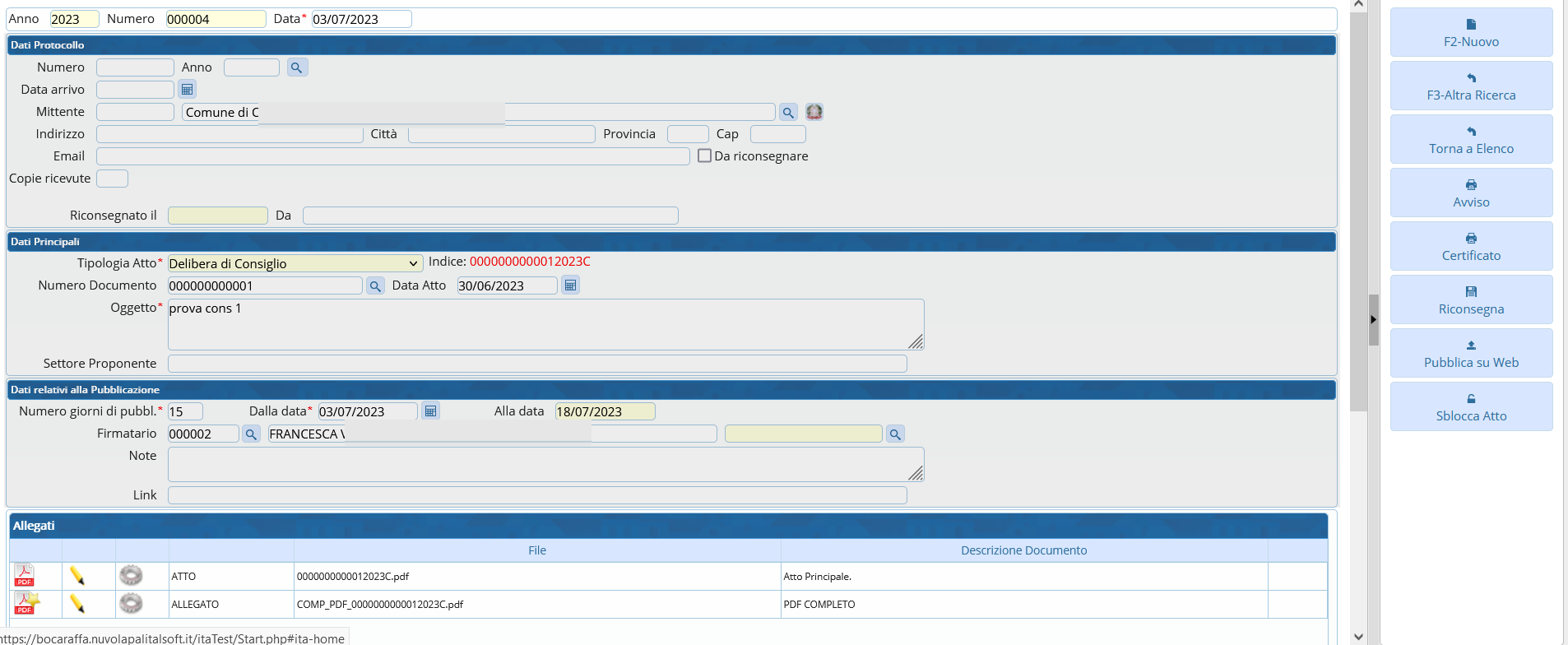Open the Dalla data calendar picker
The image size is (1568, 645).
[x=430, y=411]
